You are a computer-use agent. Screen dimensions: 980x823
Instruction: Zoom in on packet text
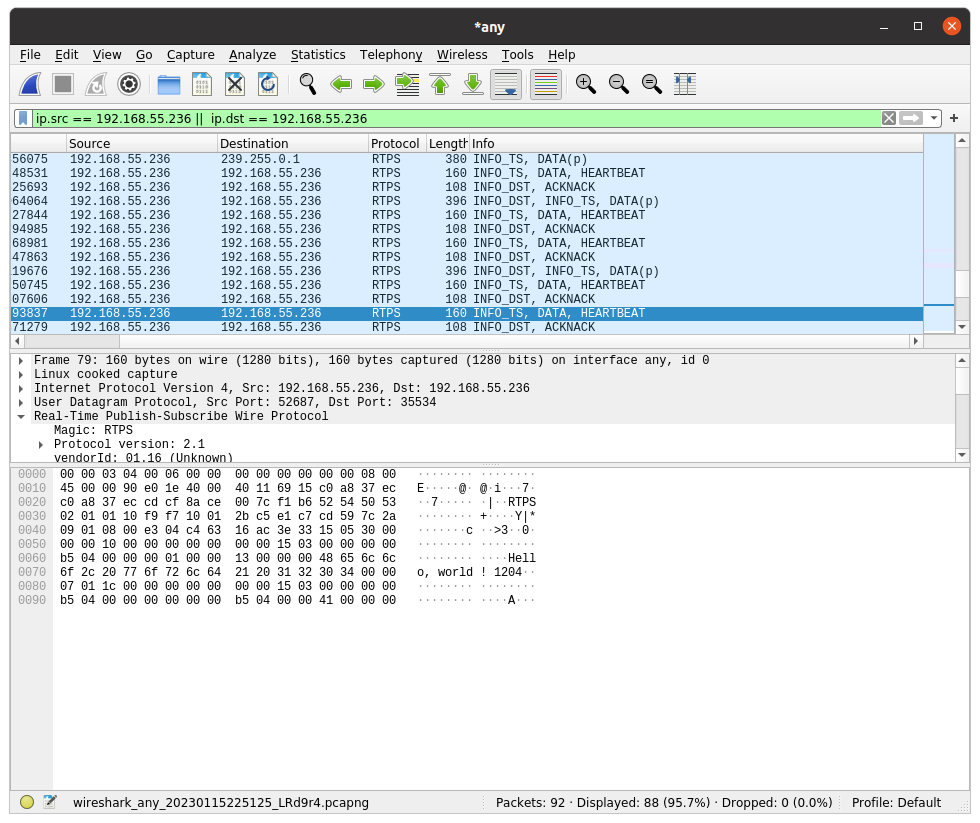(586, 84)
